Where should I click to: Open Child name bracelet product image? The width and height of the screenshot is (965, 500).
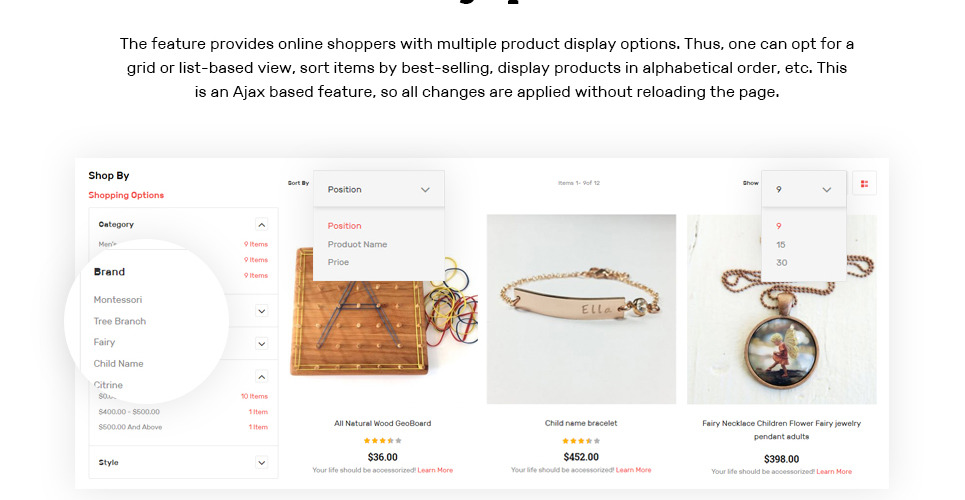point(581,309)
